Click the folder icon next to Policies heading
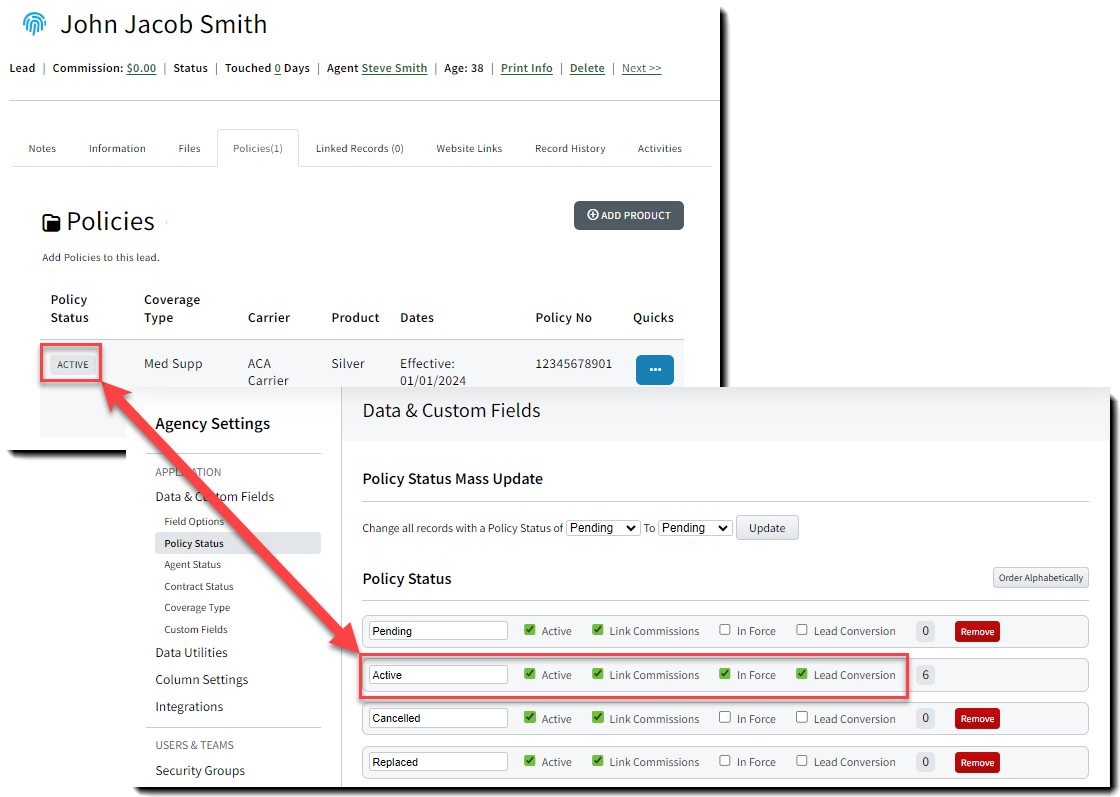The image size is (1120, 797). tap(51, 223)
